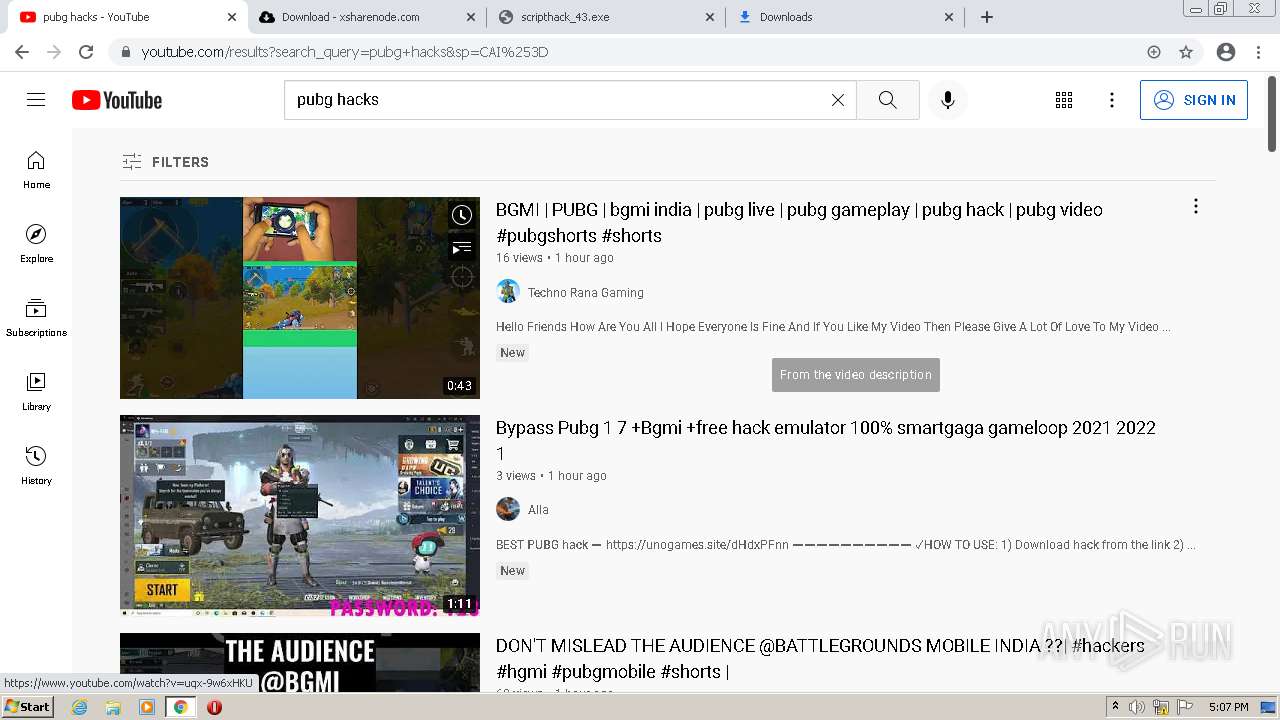Switch to the Downloads tab

click(x=845, y=17)
